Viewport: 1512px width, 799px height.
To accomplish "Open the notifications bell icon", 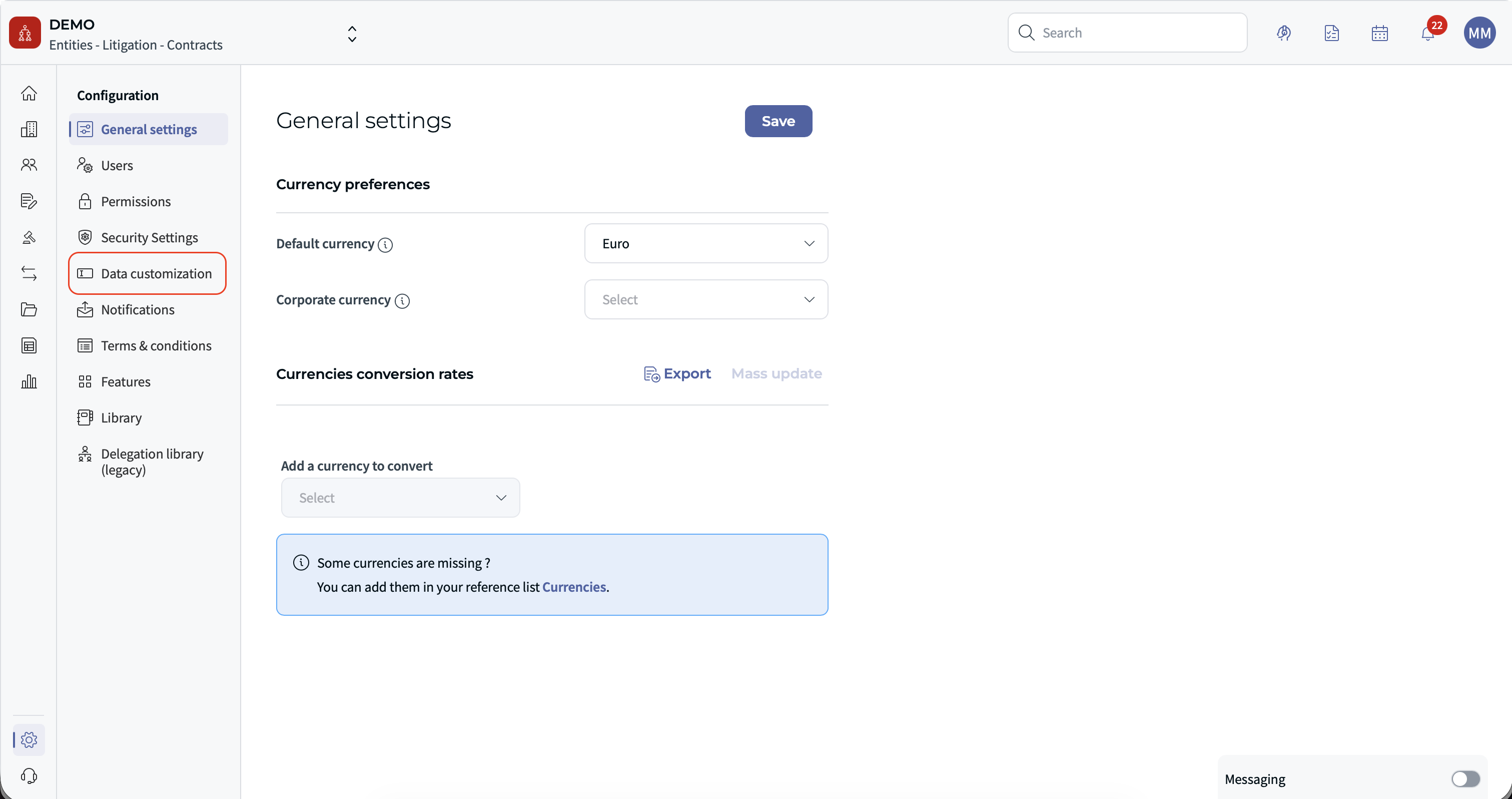I will point(1427,33).
